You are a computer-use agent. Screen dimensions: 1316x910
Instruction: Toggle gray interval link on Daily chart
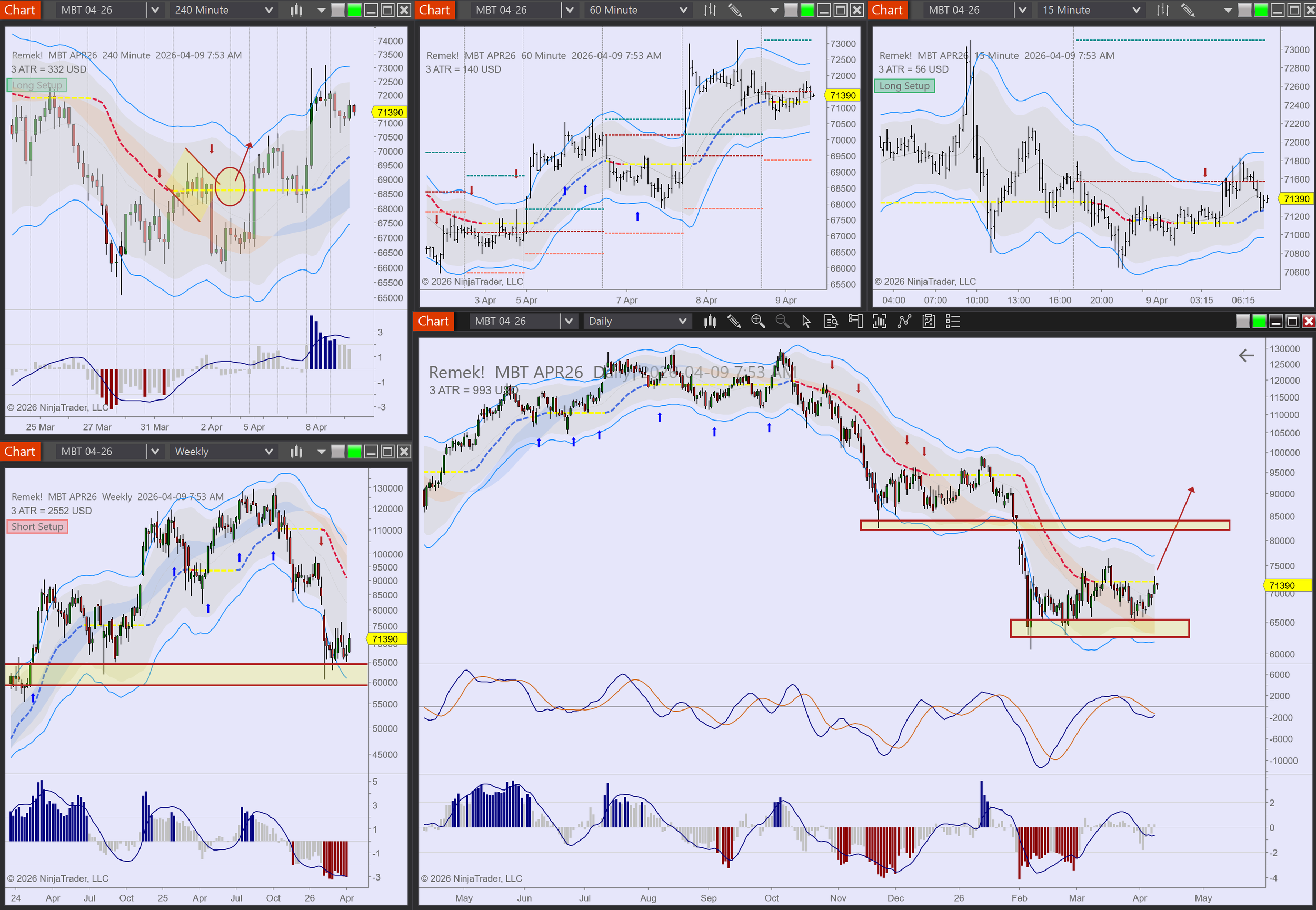(1242, 322)
